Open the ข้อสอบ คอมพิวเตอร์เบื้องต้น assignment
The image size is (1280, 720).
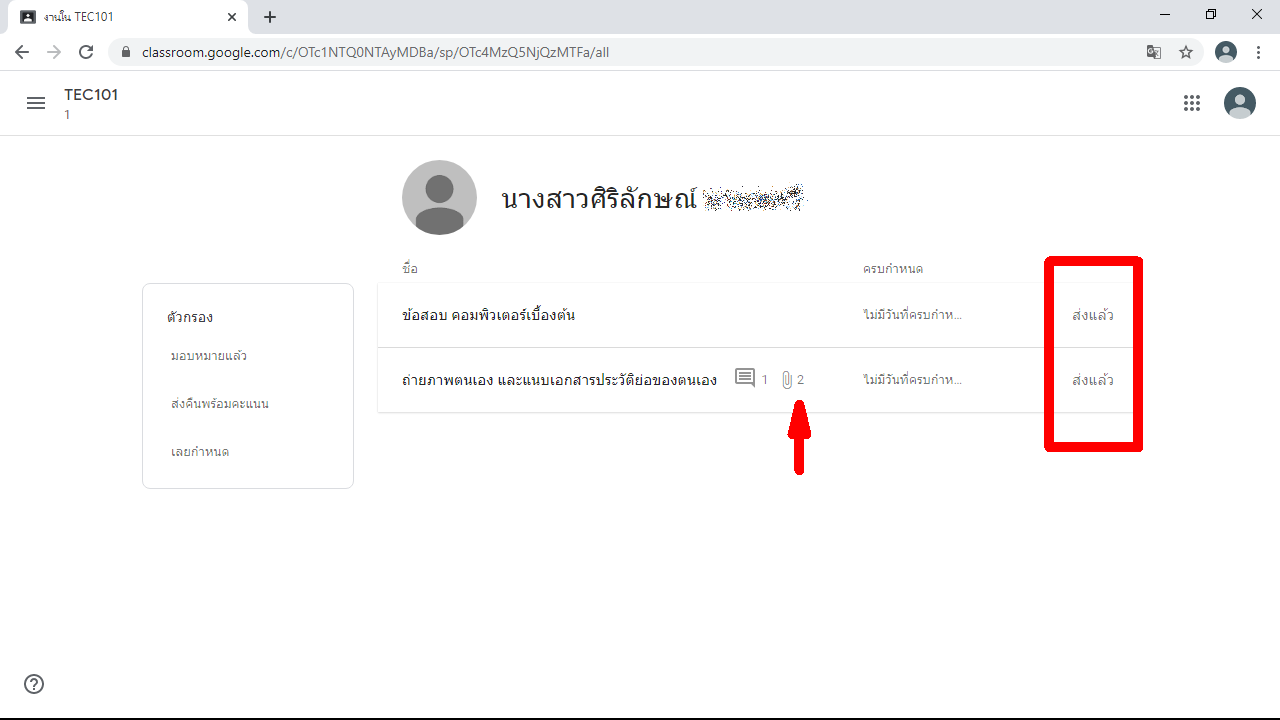pyautogui.click(x=488, y=315)
